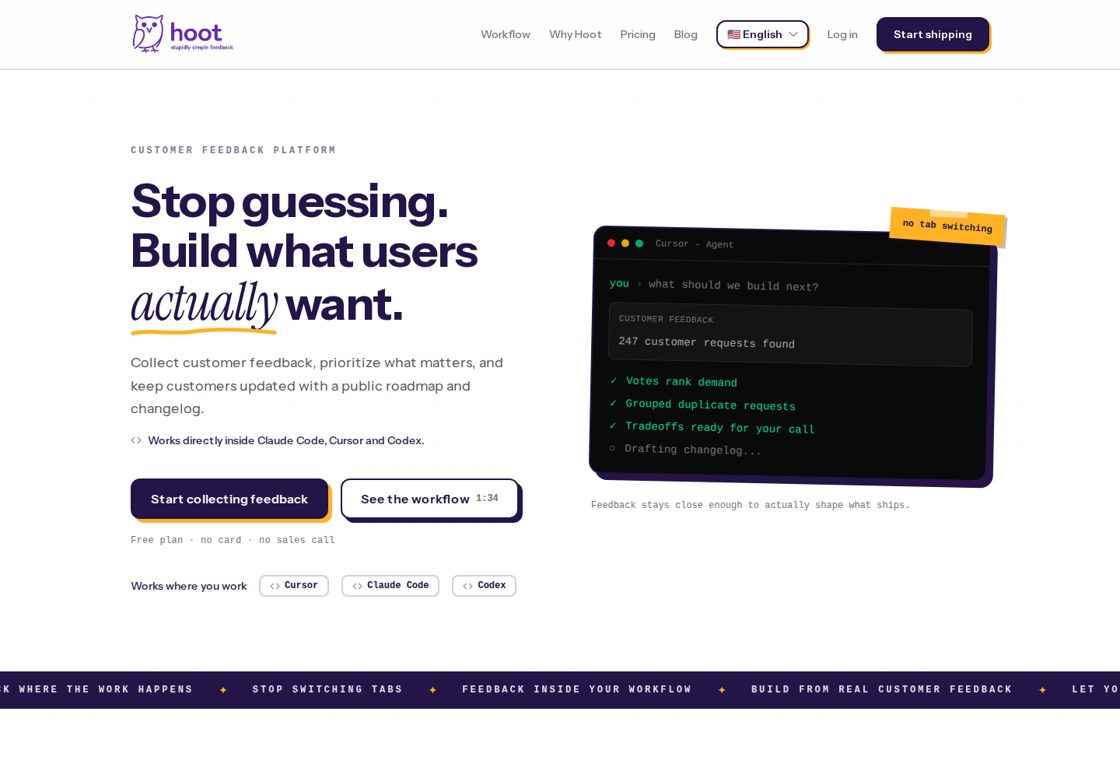1120x778 pixels.
Task: Click 'Free plan · no card · no sales call' text
Action: pos(232,540)
